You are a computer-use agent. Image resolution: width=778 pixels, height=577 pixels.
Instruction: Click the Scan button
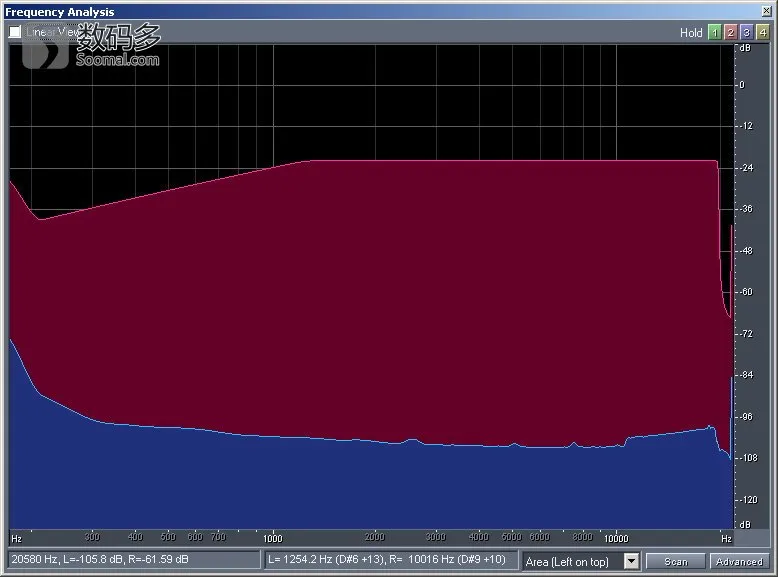pyautogui.click(x=676, y=561)
